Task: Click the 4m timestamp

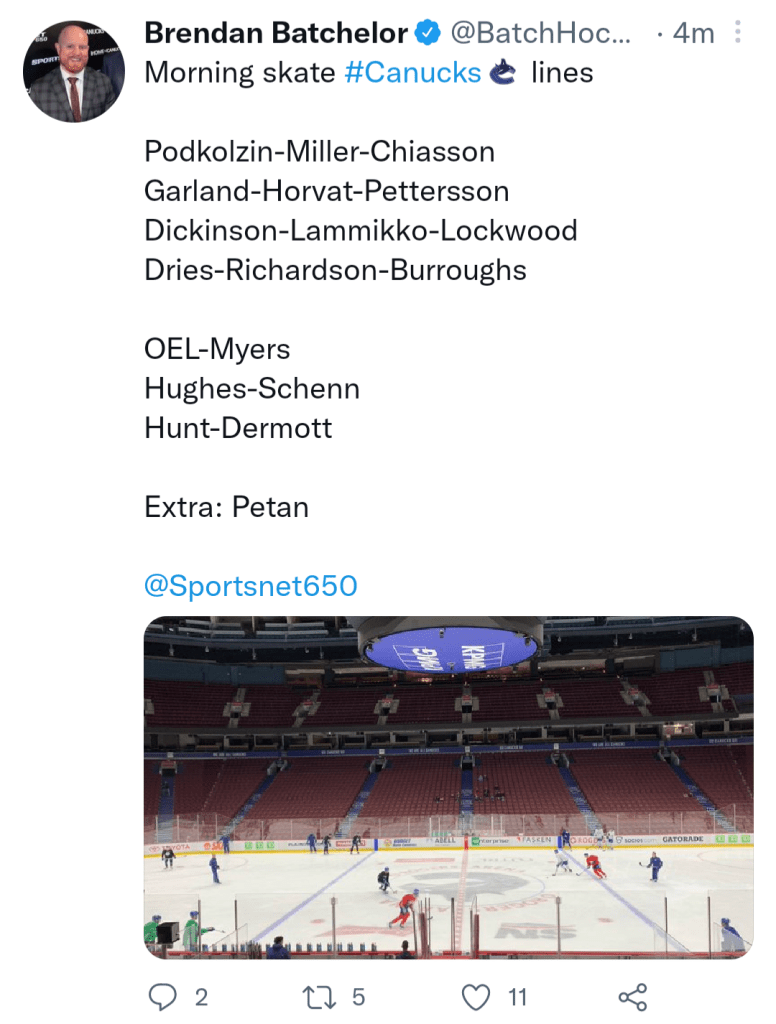Action: [x=694, y=33]
